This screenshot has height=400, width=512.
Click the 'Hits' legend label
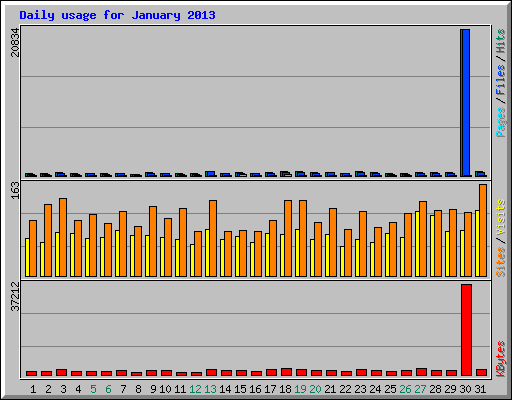[x=501, y=41]
